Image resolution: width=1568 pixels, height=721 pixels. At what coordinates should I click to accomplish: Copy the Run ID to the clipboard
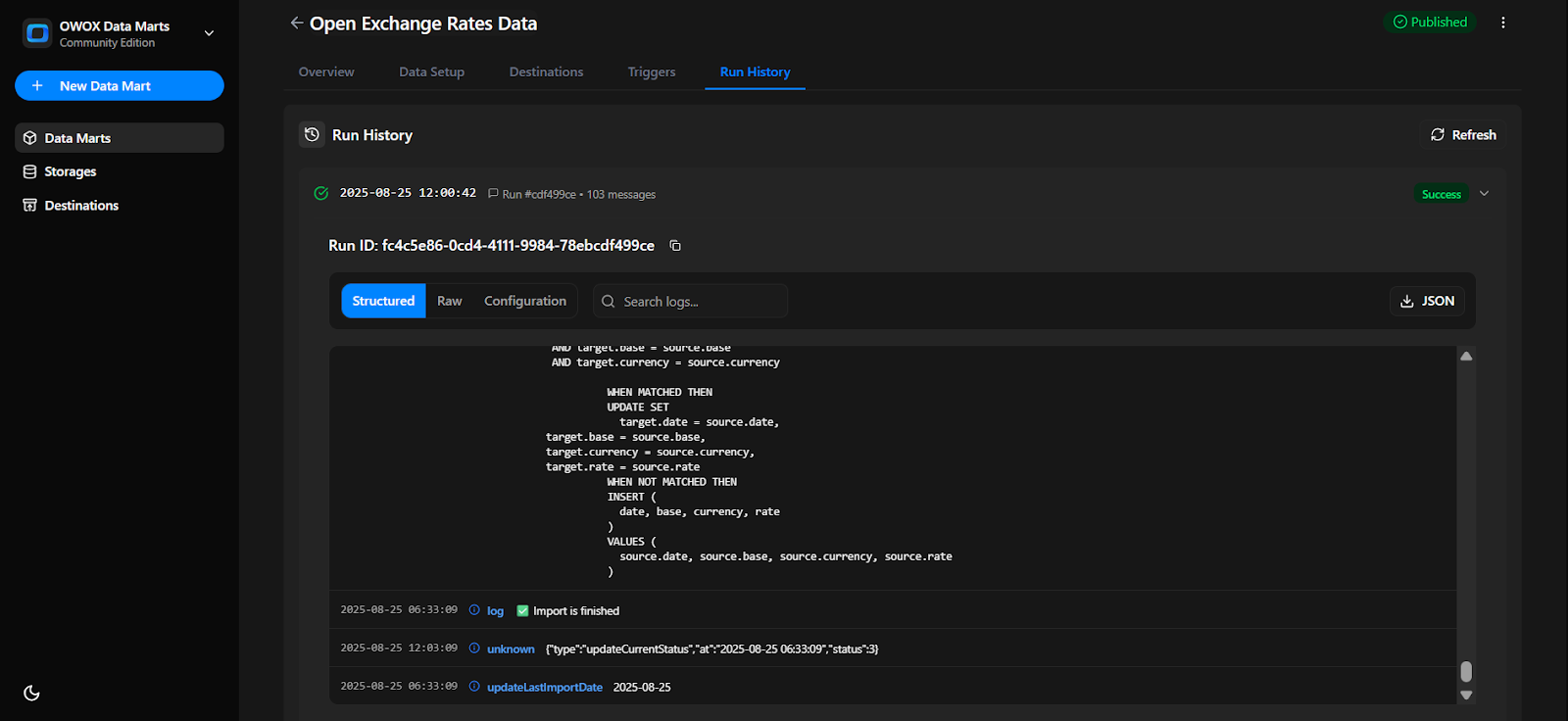pos(675,245)
